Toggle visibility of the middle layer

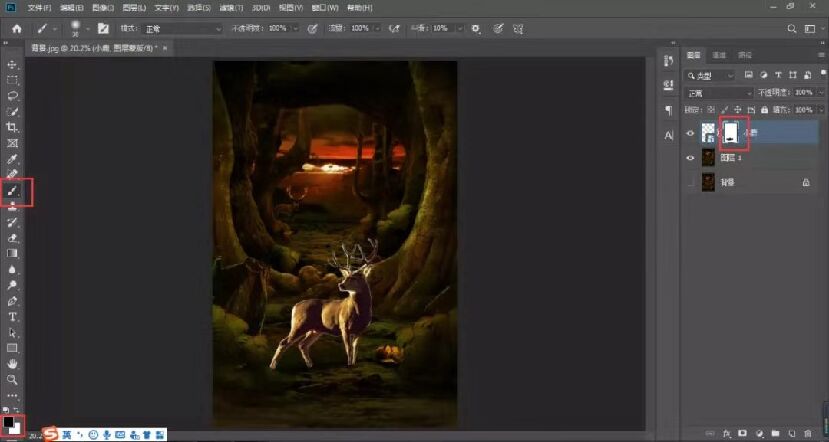coord(690,158)
